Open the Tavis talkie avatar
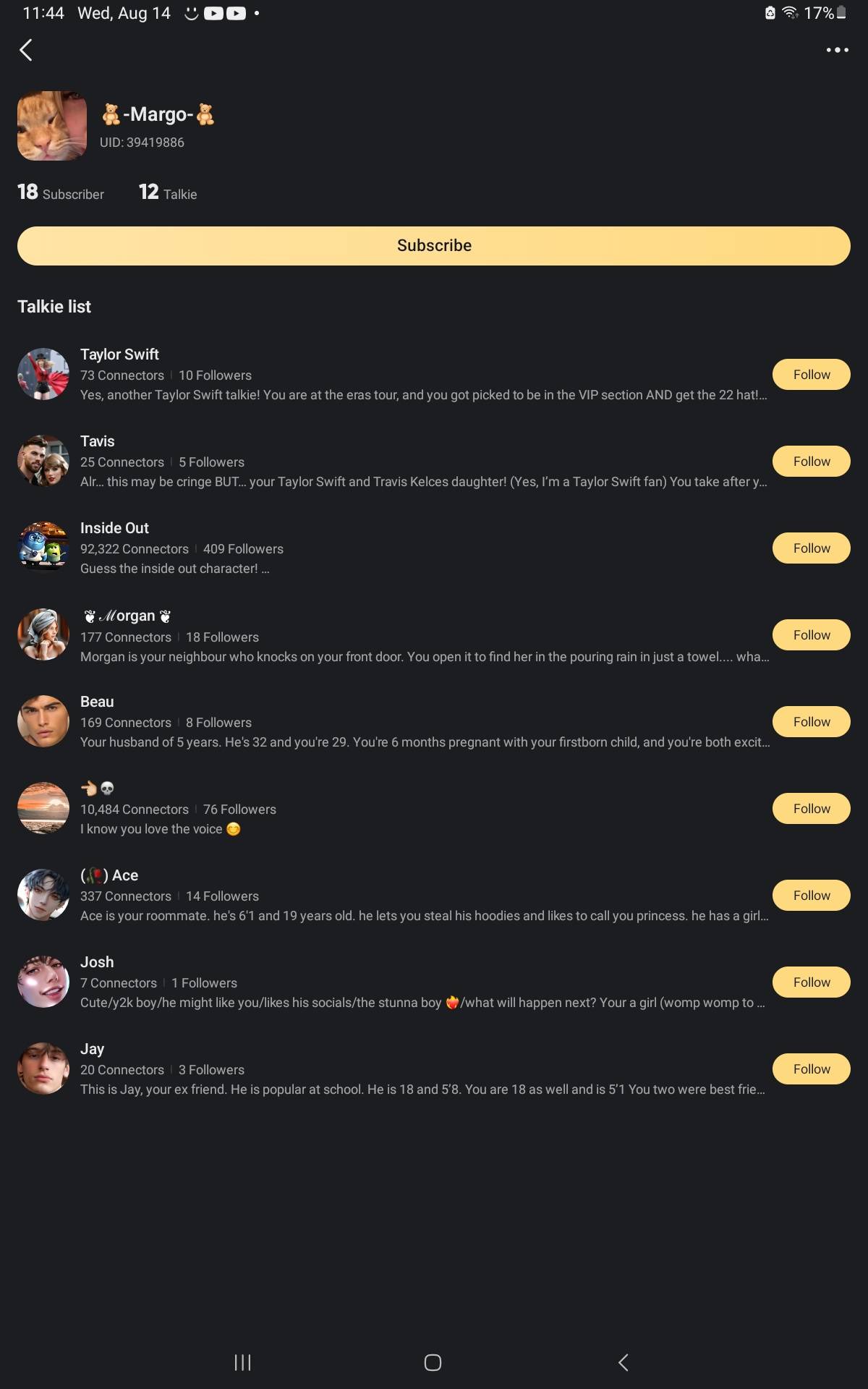The height and width of the screenshot is (1389, 868). 43,461
